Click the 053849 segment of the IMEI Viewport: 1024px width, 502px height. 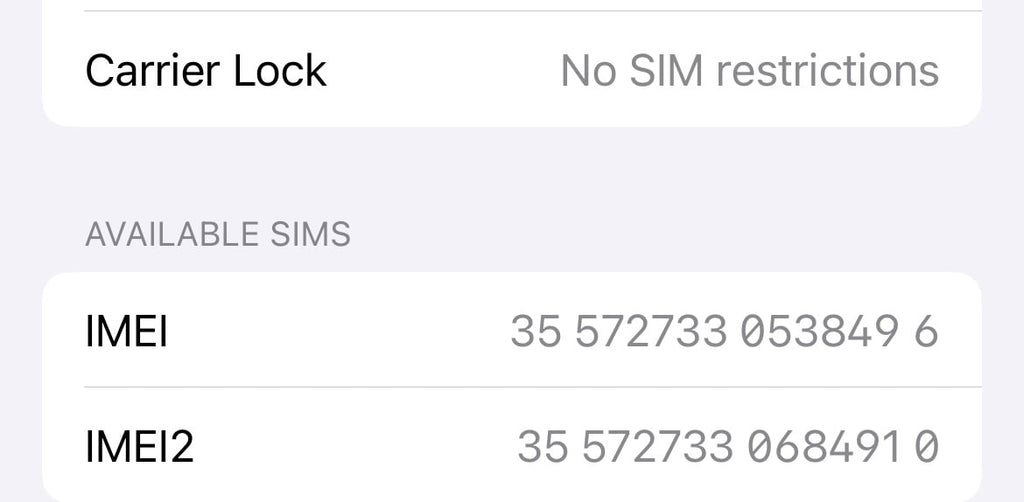pyautogui.click(x=818, y=331)
